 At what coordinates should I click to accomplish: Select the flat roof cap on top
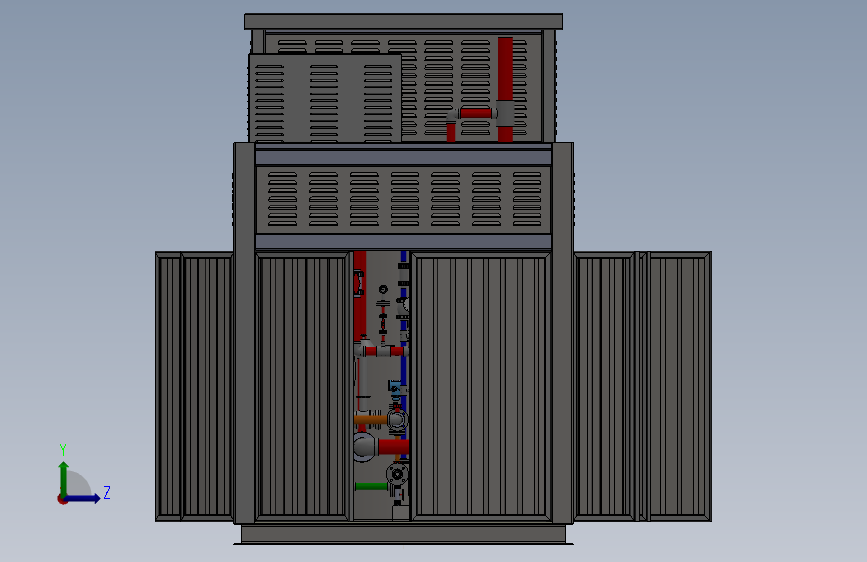coord(404,22)
